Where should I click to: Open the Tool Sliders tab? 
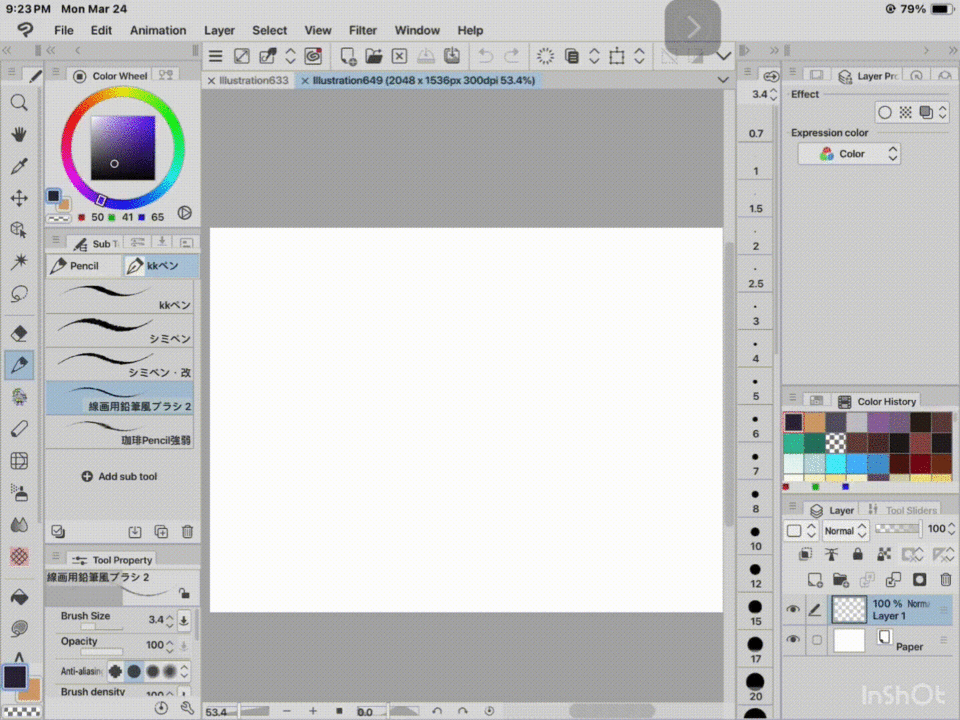[902, 510]
